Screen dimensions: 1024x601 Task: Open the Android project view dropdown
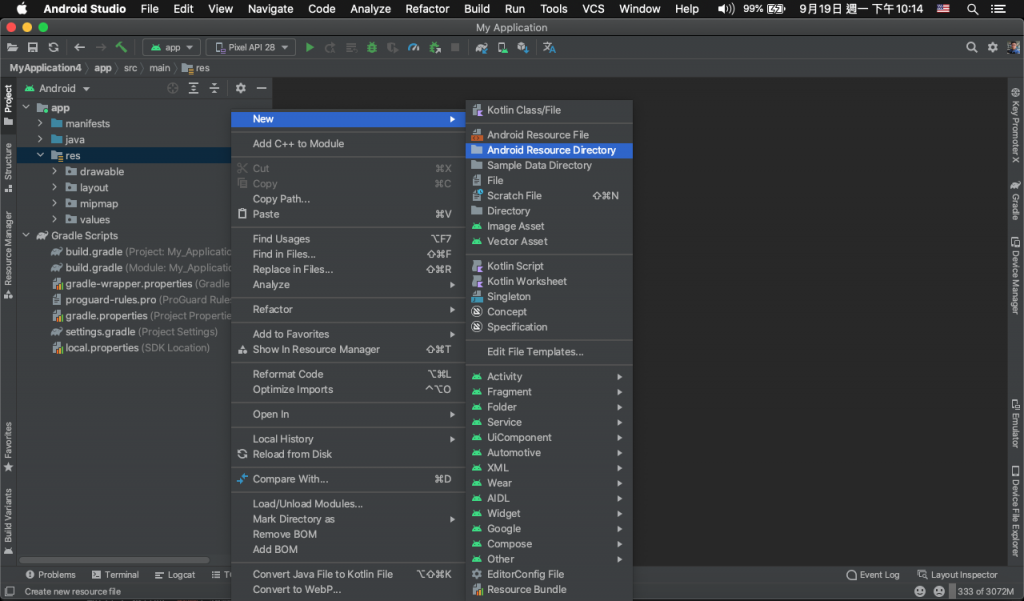coord(57,88)
